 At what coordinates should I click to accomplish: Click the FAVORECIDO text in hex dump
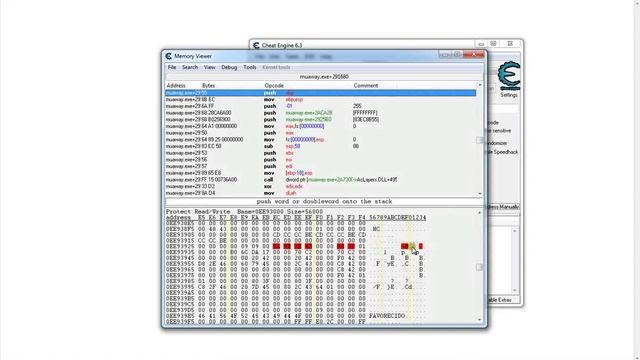tap(387, 316)
